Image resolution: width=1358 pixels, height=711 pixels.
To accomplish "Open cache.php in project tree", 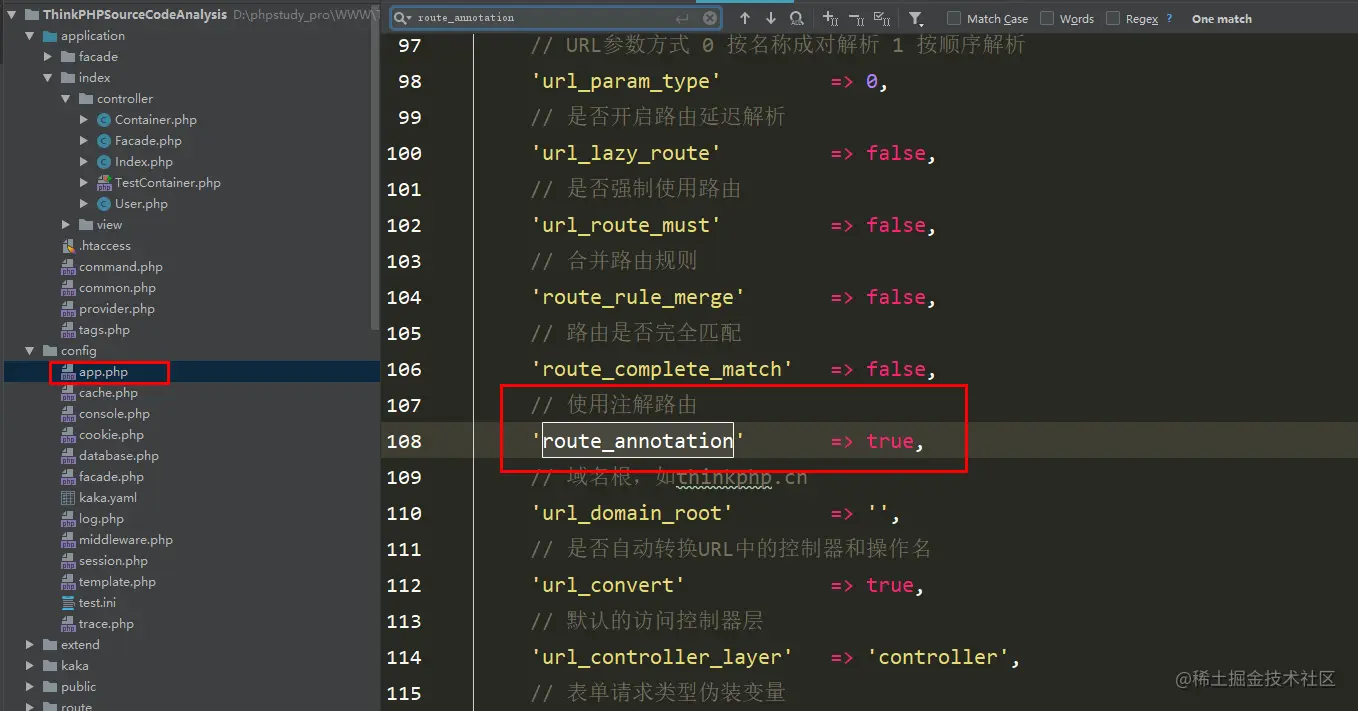I will point(108,393).
